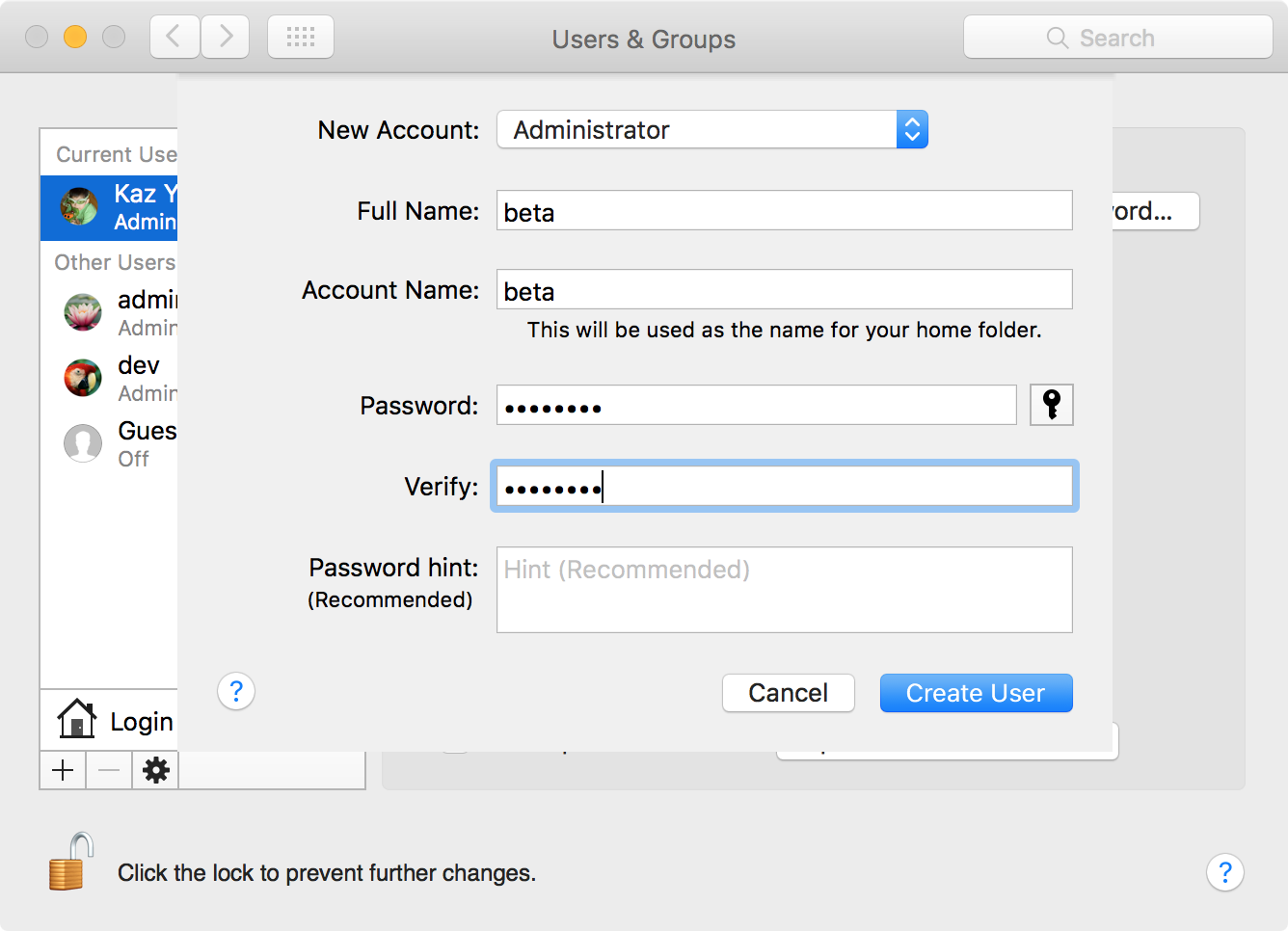1288x931 pixels.
Task: Click Cancel to dismiss the sheet
Action: point(788,693)
